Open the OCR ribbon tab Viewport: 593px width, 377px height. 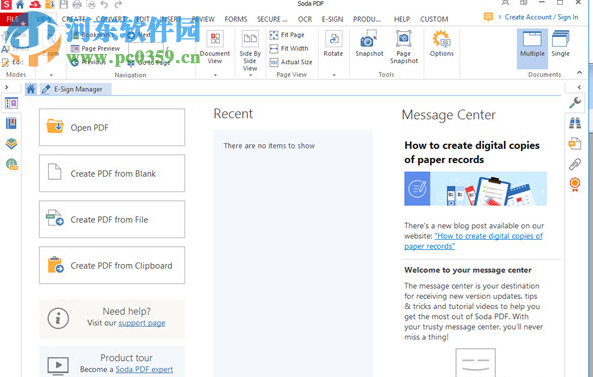[x=305, y=19]
